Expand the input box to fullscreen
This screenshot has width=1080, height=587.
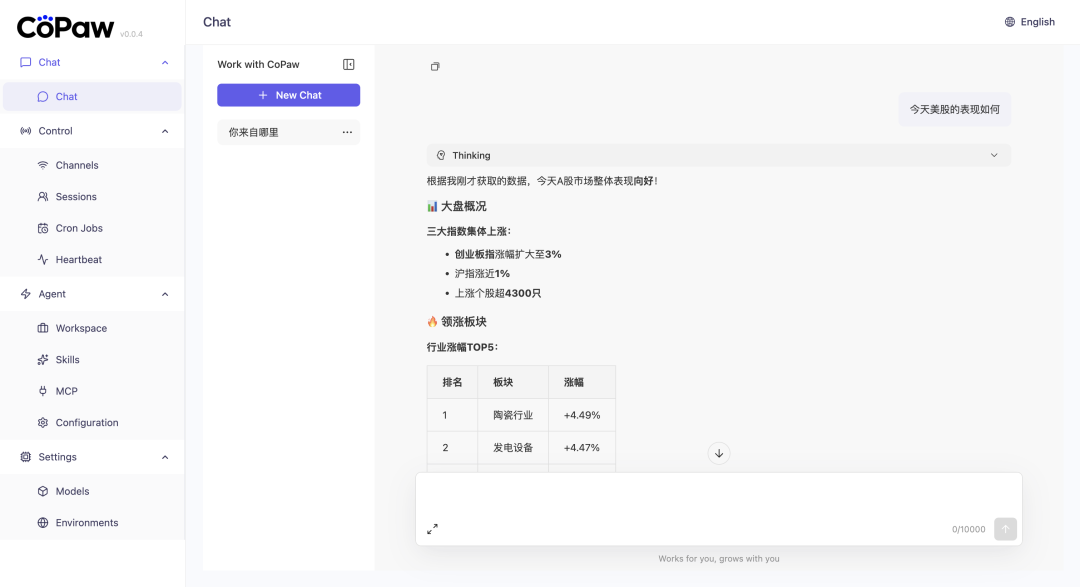click(432, 529)
